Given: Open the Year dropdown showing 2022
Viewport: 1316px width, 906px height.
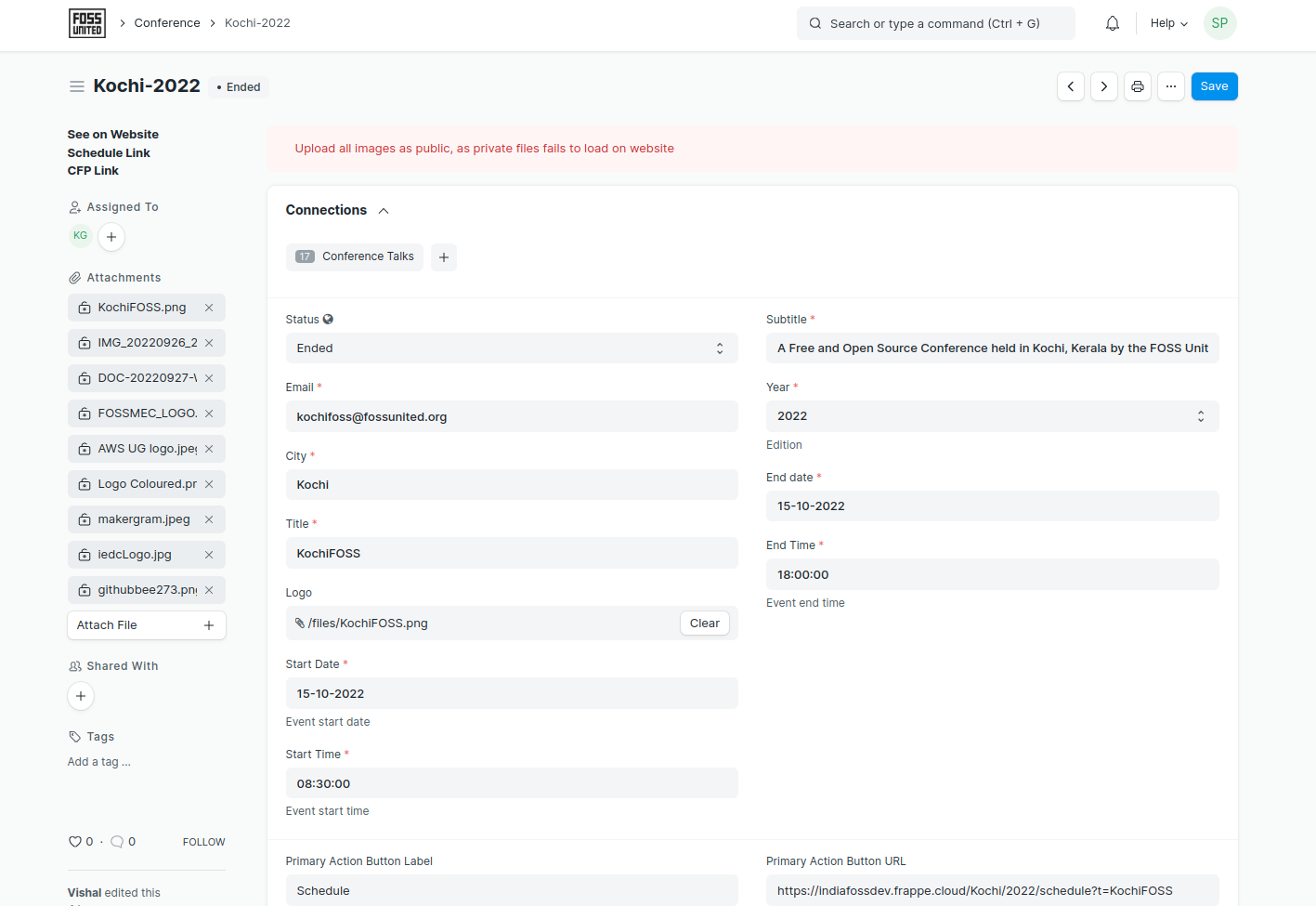Looking at the screenshot, I should click(x=992, y=416).
